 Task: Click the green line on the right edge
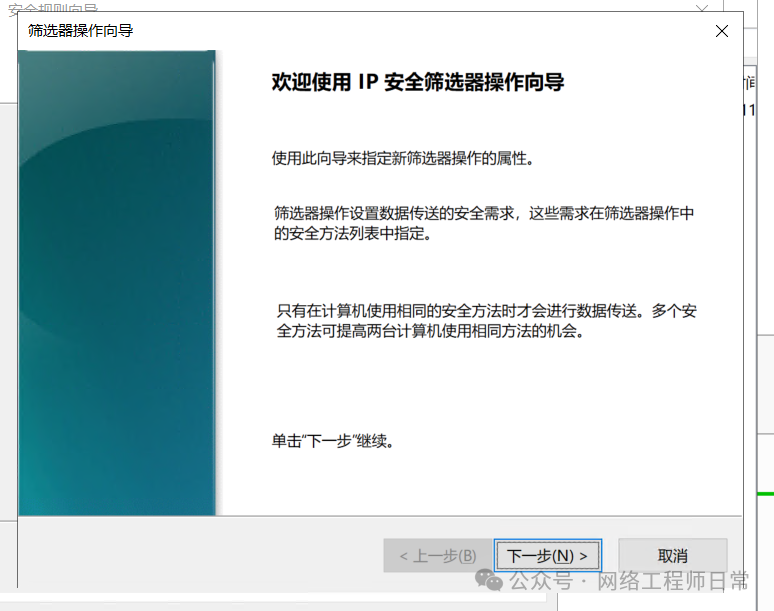(765, 493)
